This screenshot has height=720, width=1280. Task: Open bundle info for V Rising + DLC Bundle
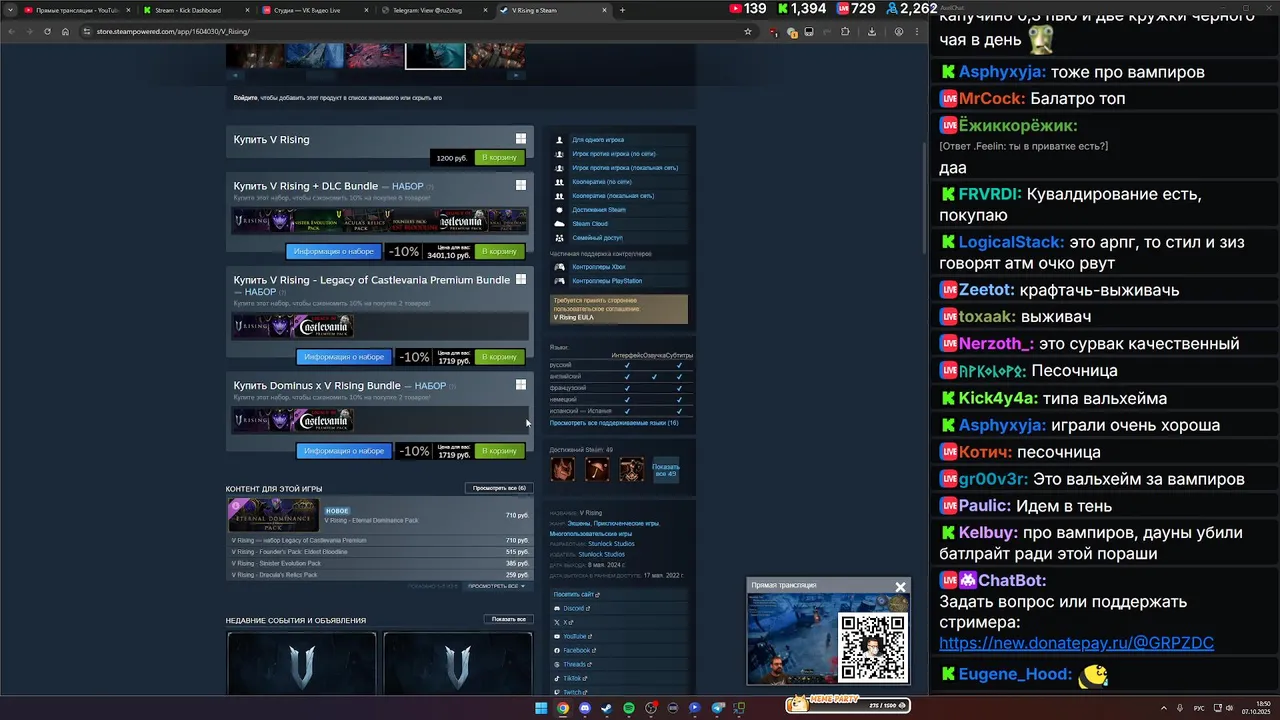(334, 252)
